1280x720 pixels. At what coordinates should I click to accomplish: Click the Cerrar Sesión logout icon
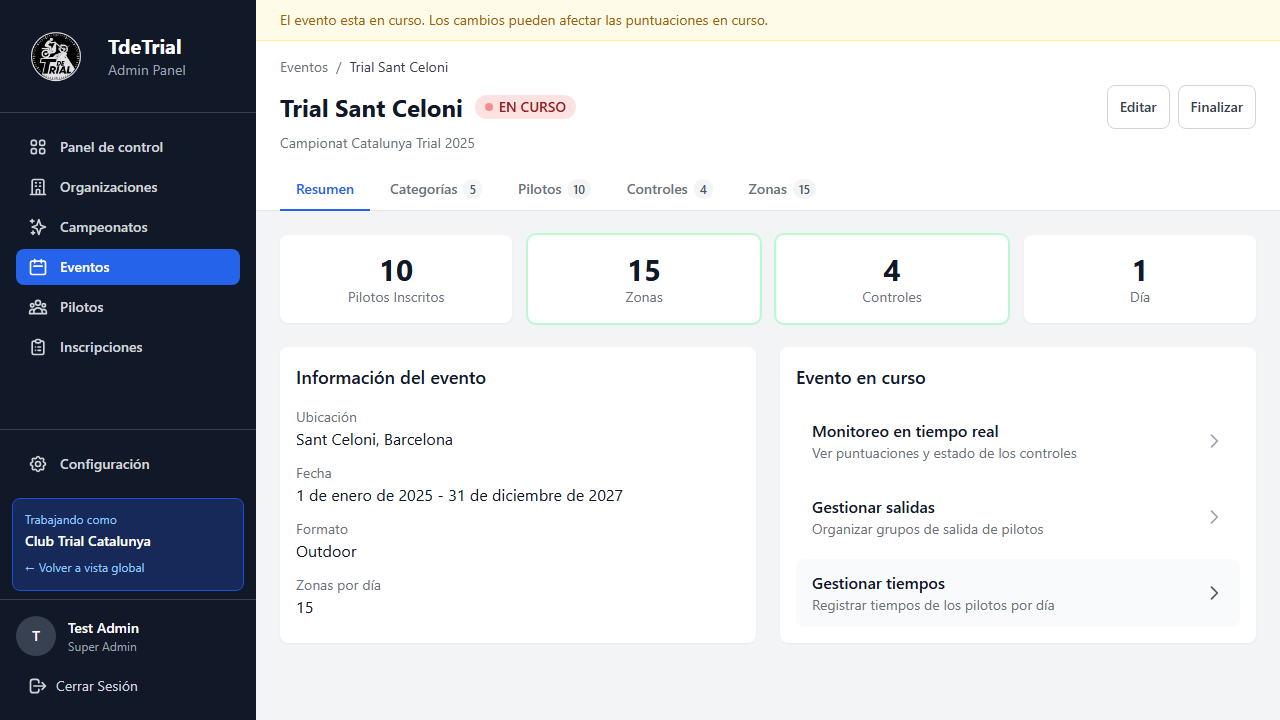click(38, 686)
